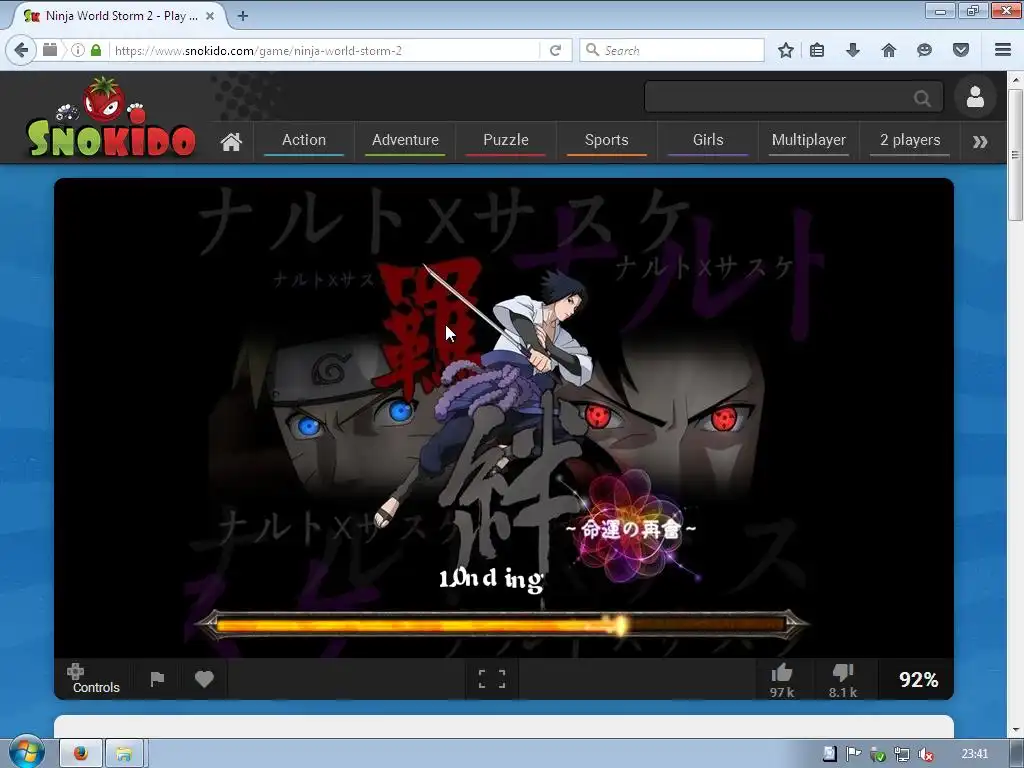Open the downloads arrow icon

[853, 50]
